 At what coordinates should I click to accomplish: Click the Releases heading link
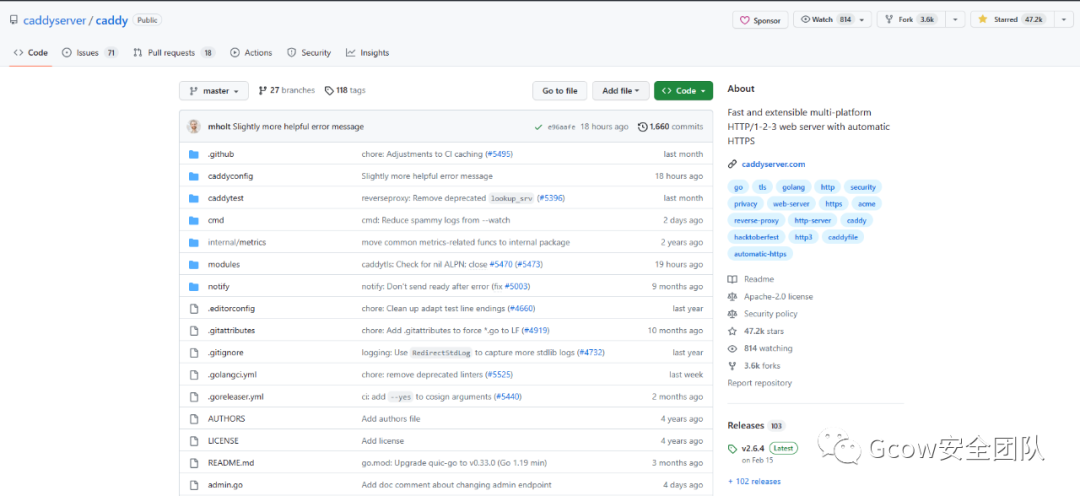click(x=746, y=425)
